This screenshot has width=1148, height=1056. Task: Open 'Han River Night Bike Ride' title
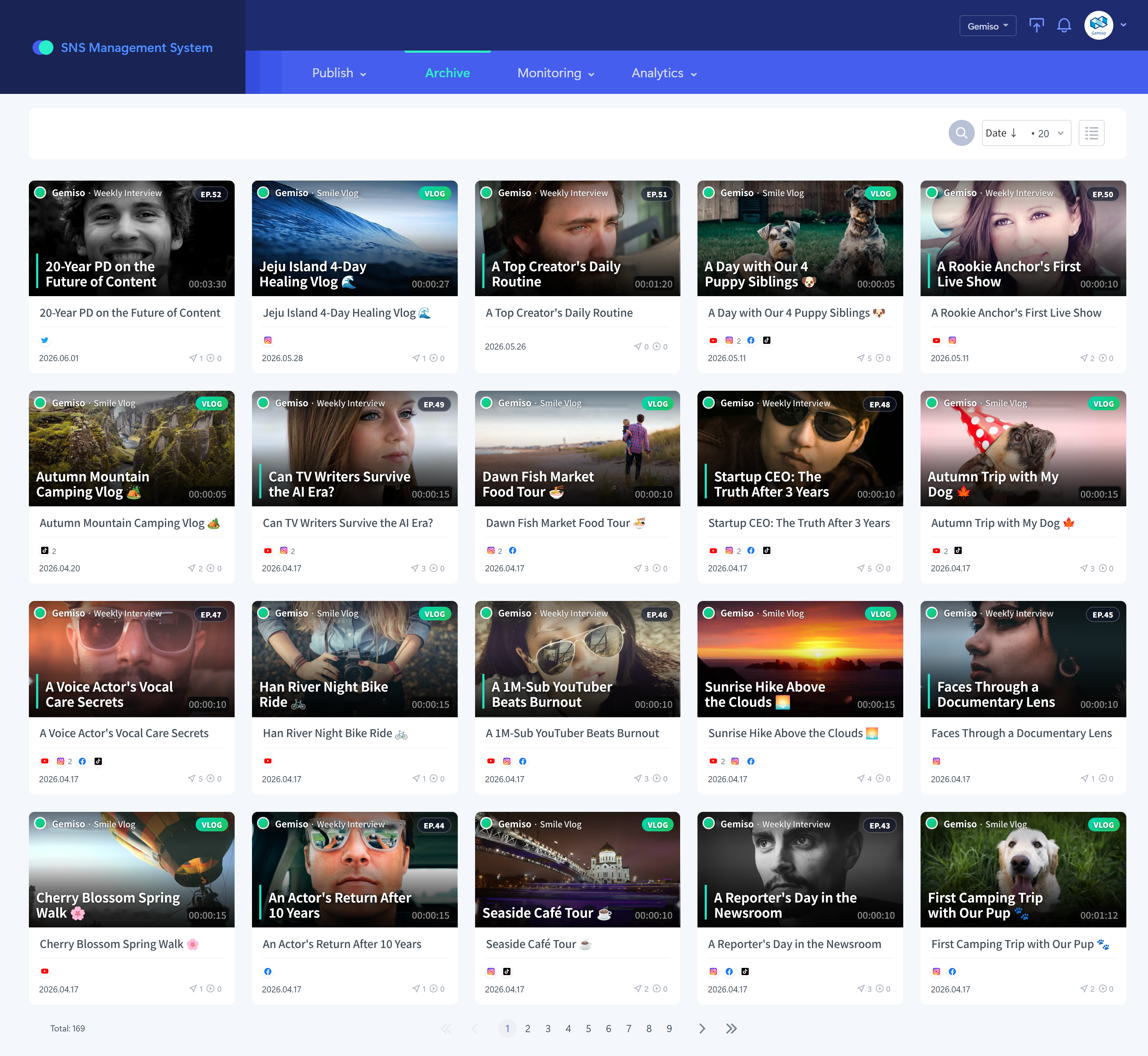pyautogui.click(x=335, y=734)
